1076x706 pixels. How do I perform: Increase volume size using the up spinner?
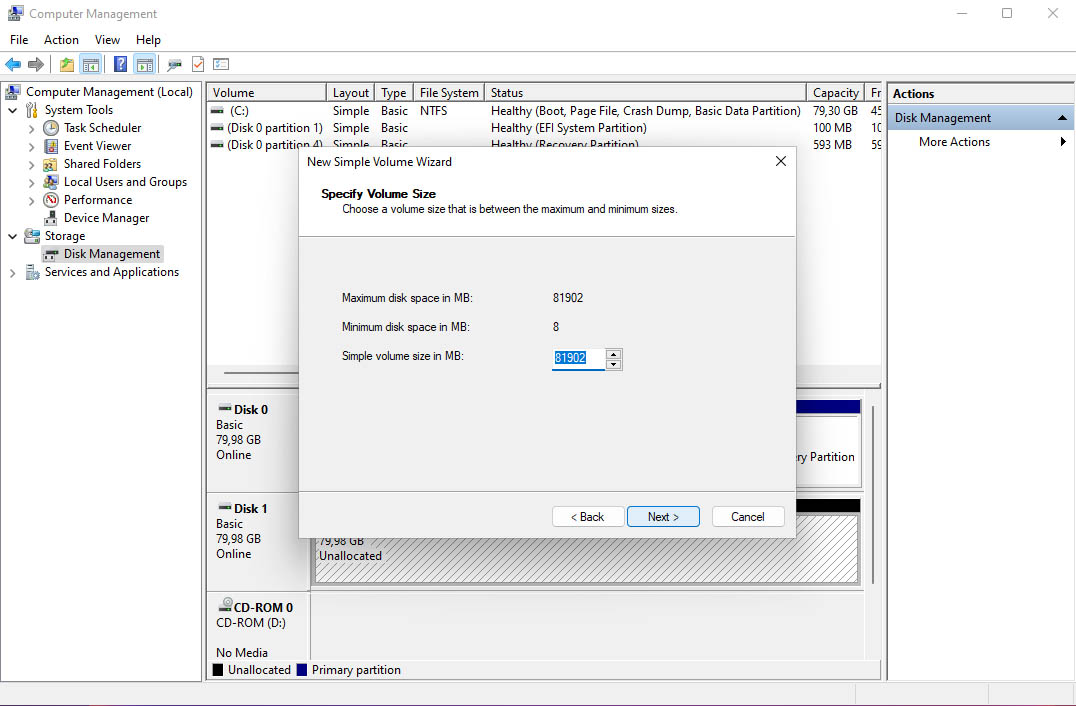click(613, 354)
